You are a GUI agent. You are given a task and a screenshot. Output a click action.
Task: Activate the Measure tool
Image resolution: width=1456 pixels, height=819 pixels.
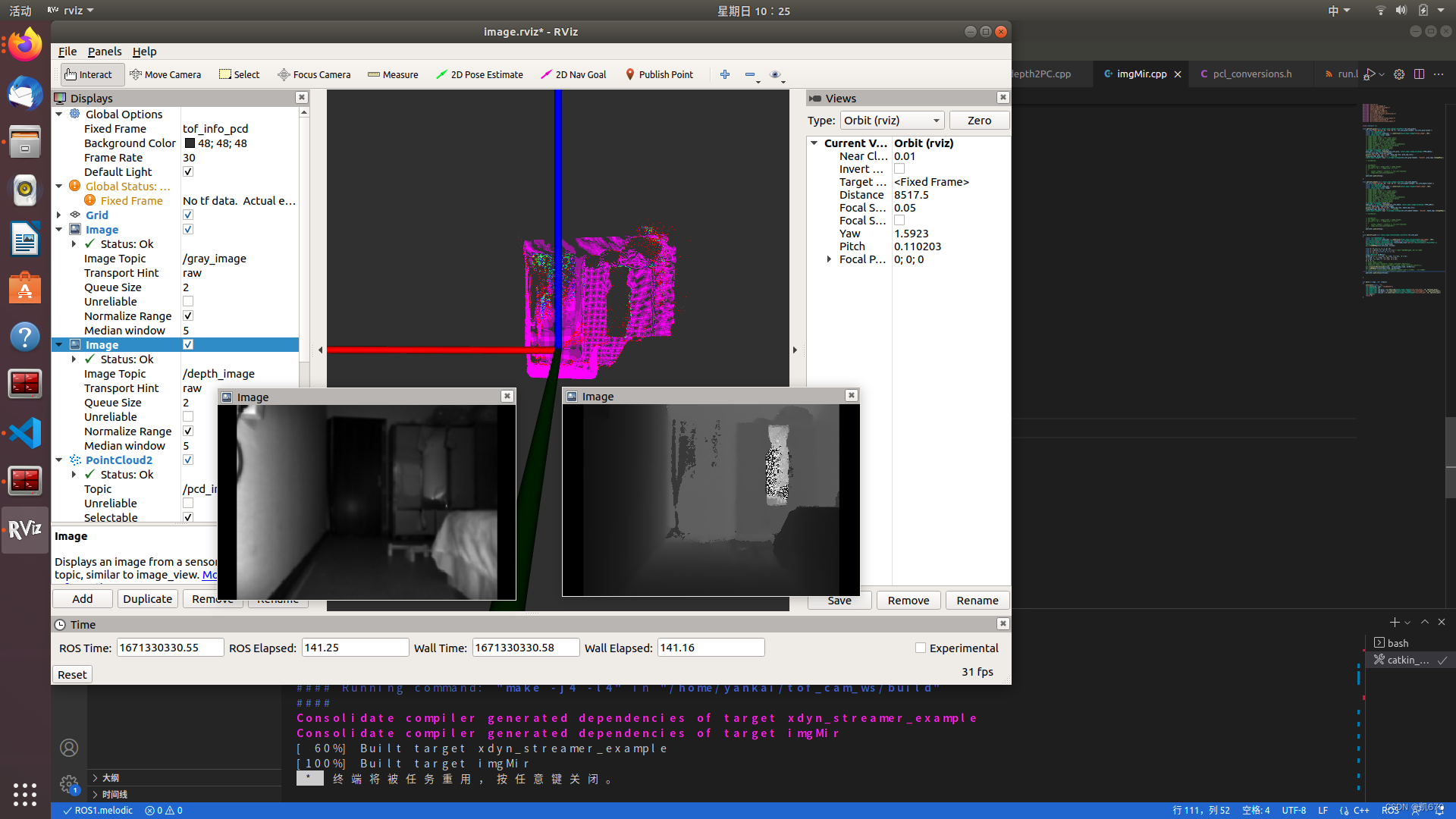(393, 74)
